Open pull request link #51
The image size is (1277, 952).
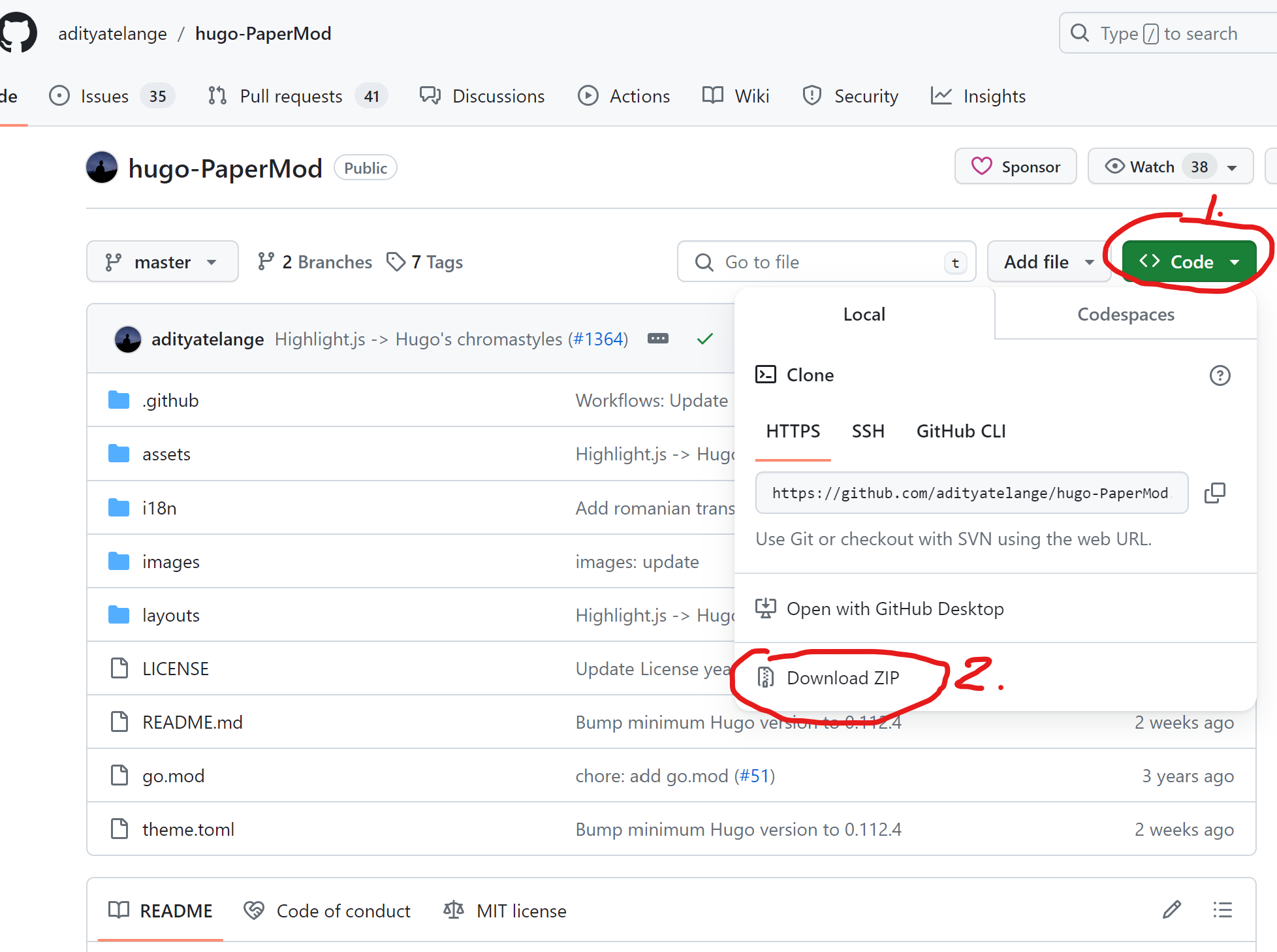pos(754,776)
